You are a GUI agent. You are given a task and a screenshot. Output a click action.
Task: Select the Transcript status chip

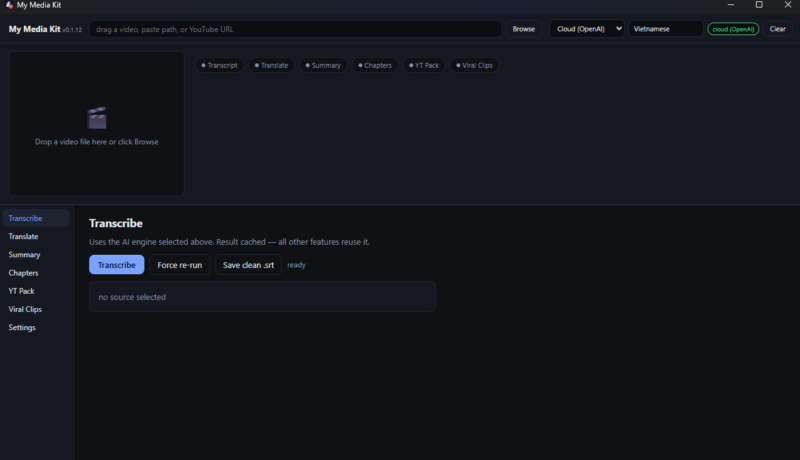(219, 65)
